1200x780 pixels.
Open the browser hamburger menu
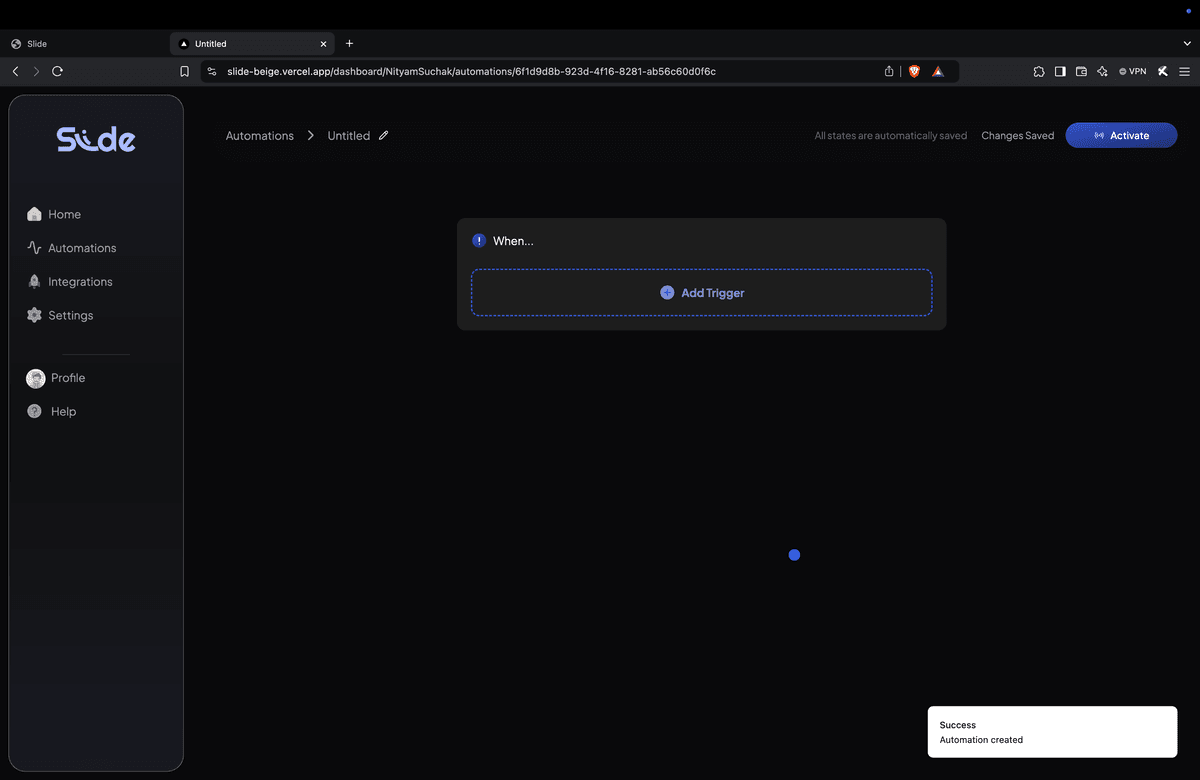click(1184, 71)
